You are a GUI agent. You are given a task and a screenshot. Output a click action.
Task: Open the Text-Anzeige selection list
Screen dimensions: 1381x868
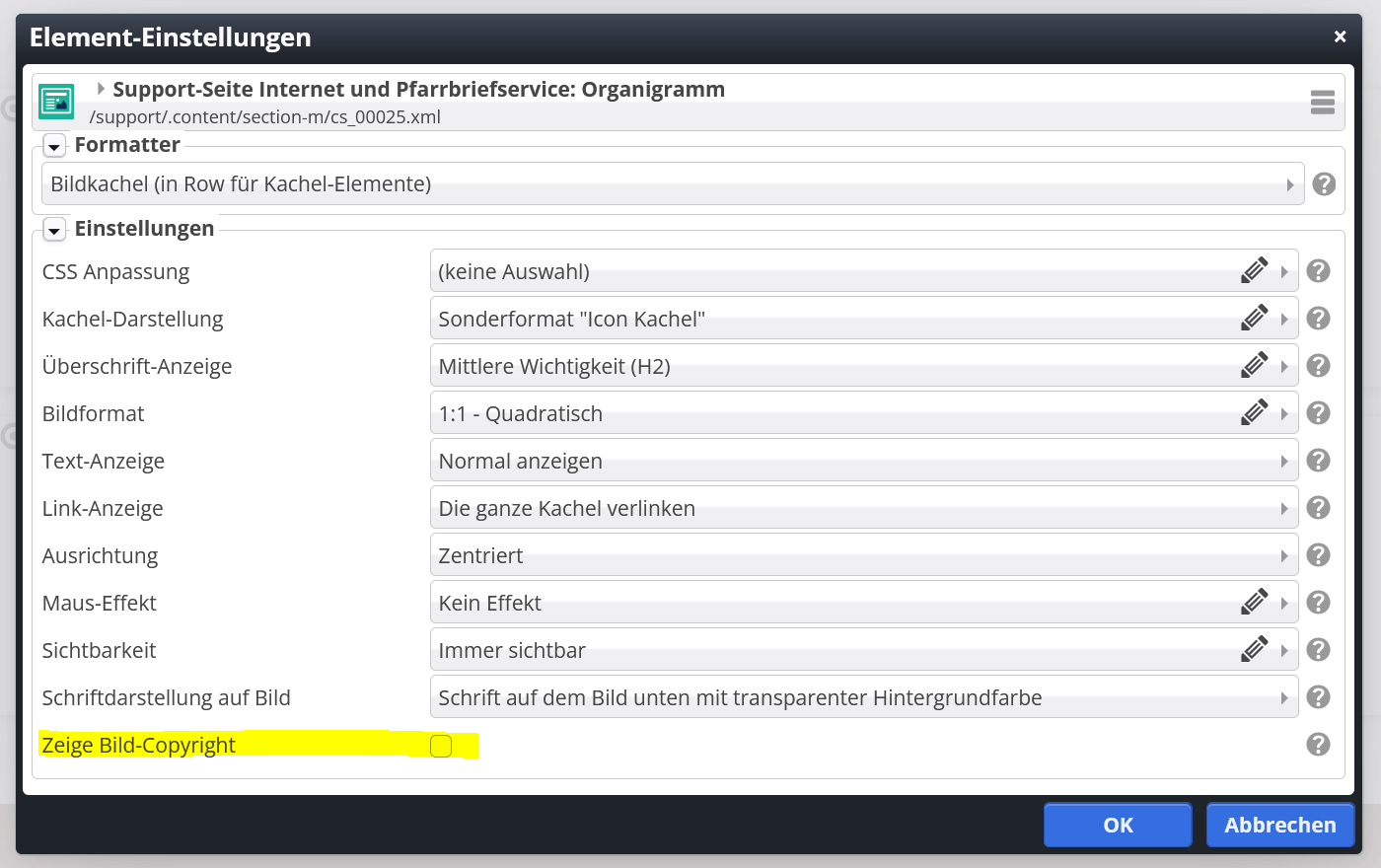[x=864, y=460]
